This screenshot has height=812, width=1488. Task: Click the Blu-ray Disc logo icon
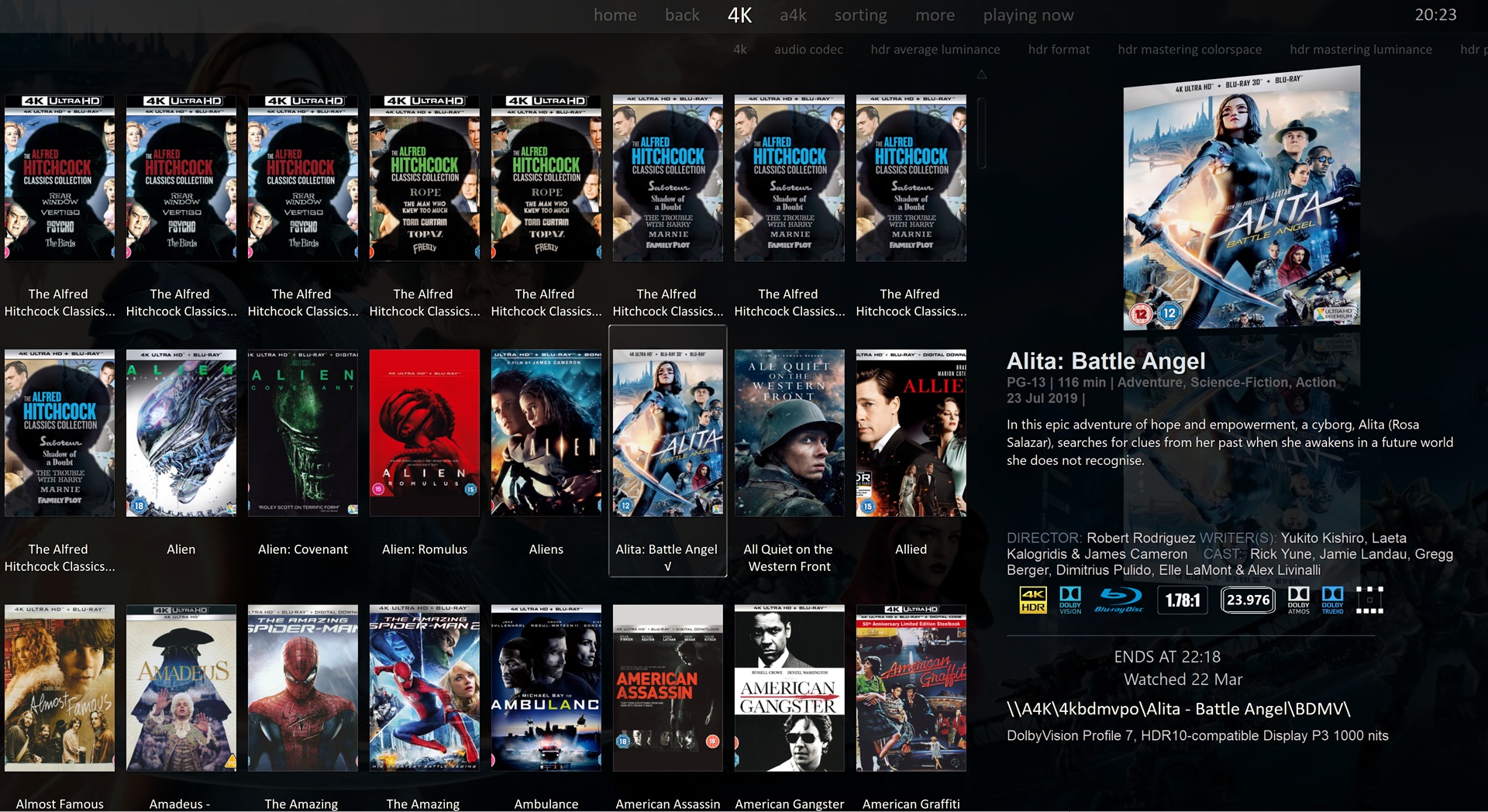coord(1120,600)
